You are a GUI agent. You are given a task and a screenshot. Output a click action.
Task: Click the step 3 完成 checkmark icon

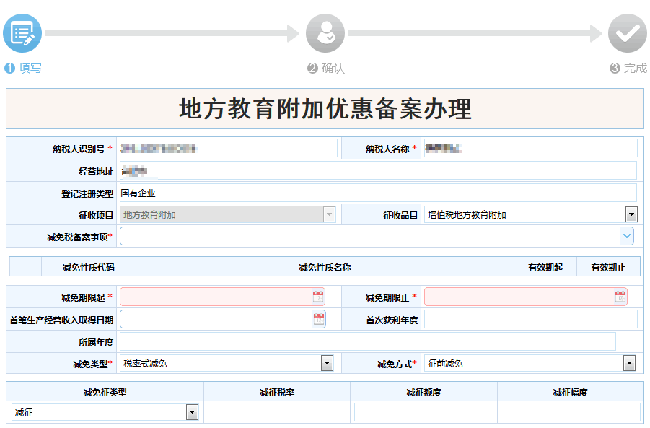point(627,34)
